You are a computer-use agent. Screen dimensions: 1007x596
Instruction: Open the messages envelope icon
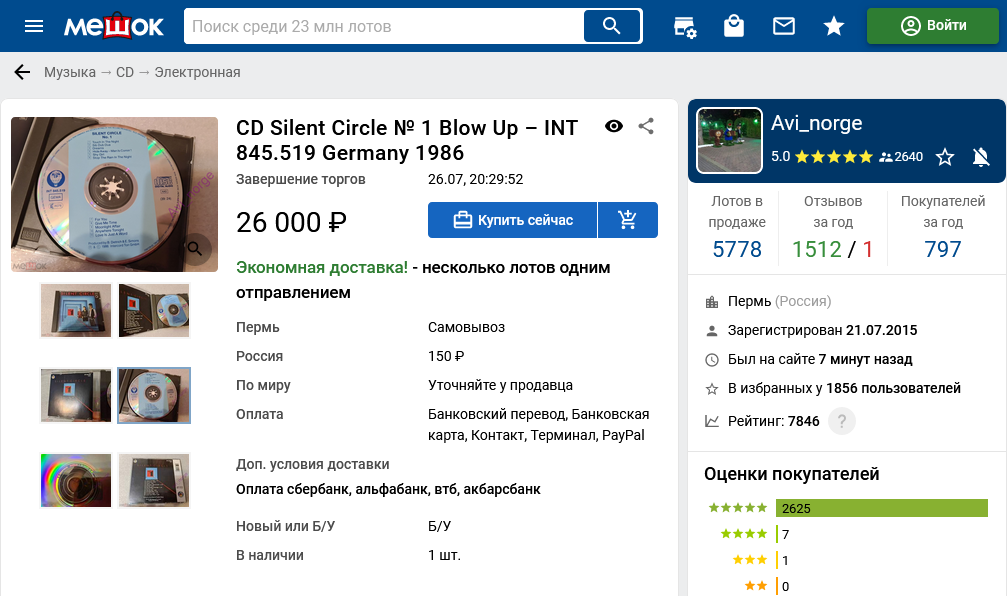[x=784, y=26]
